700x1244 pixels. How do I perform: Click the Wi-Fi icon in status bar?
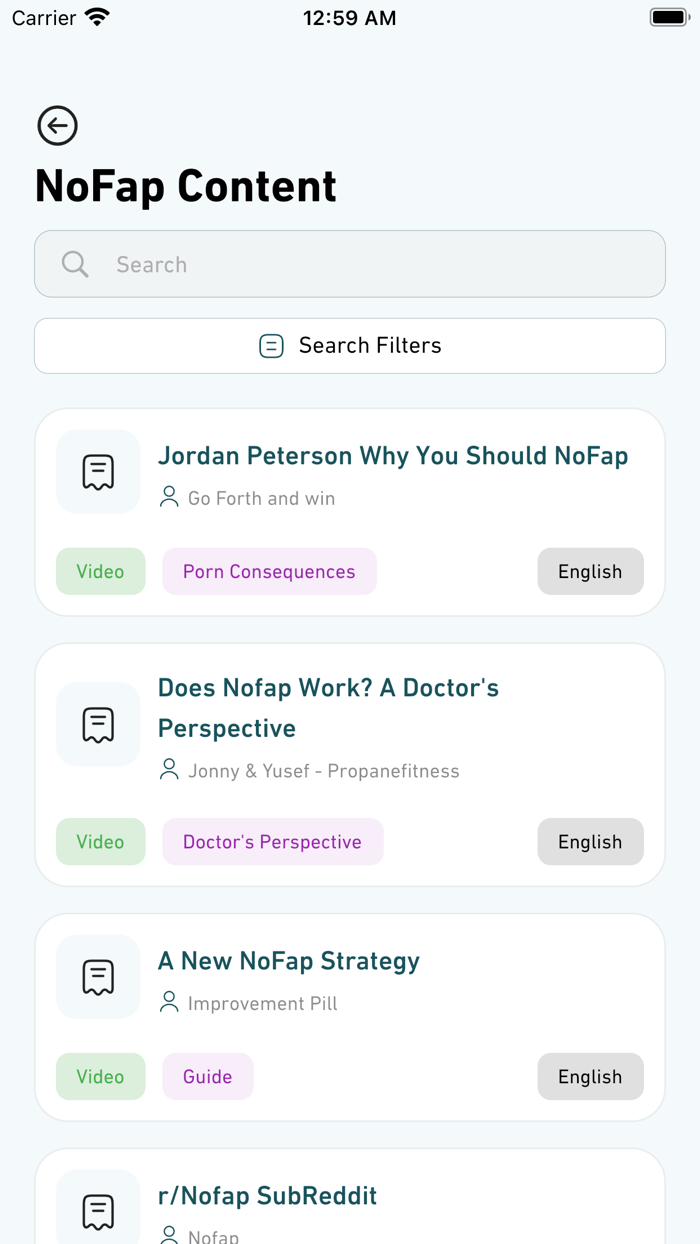pos(95,15)
